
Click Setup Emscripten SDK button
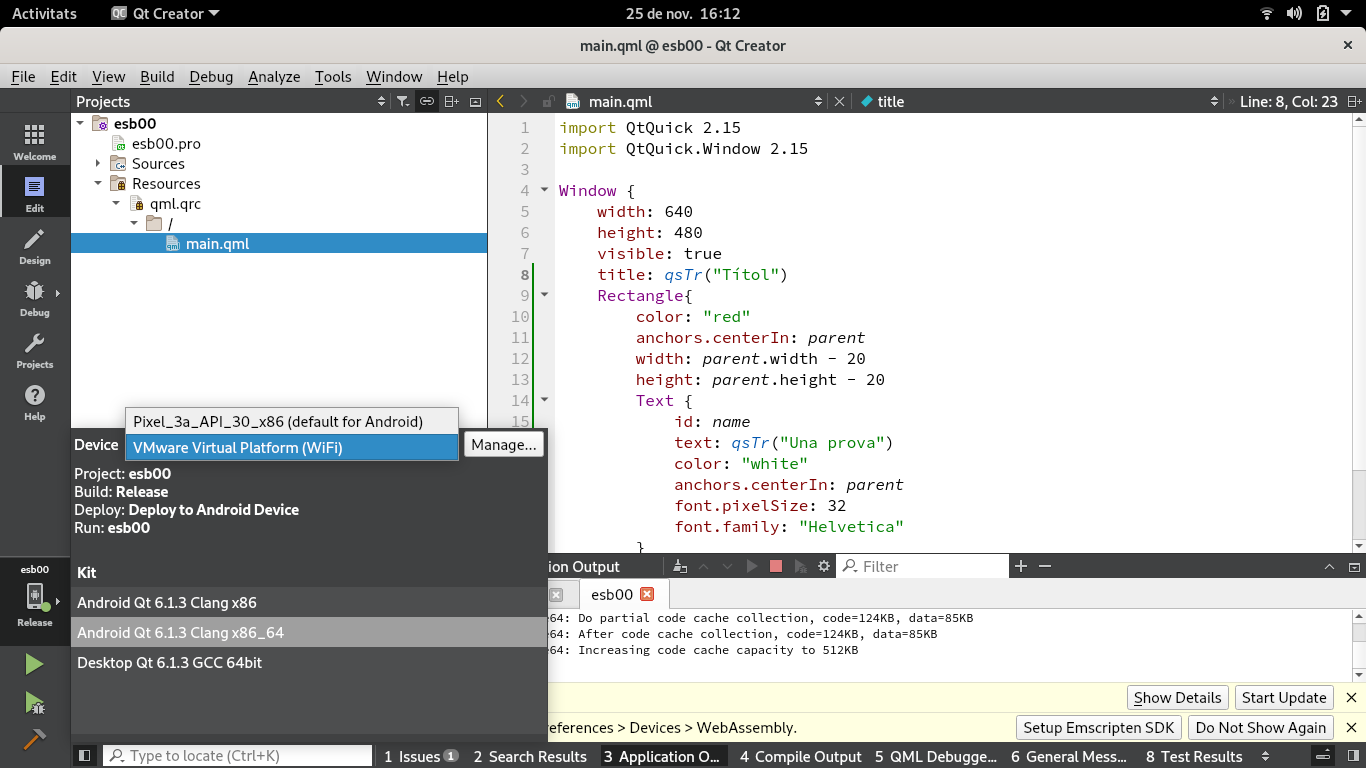click(x=1099, y=728)
